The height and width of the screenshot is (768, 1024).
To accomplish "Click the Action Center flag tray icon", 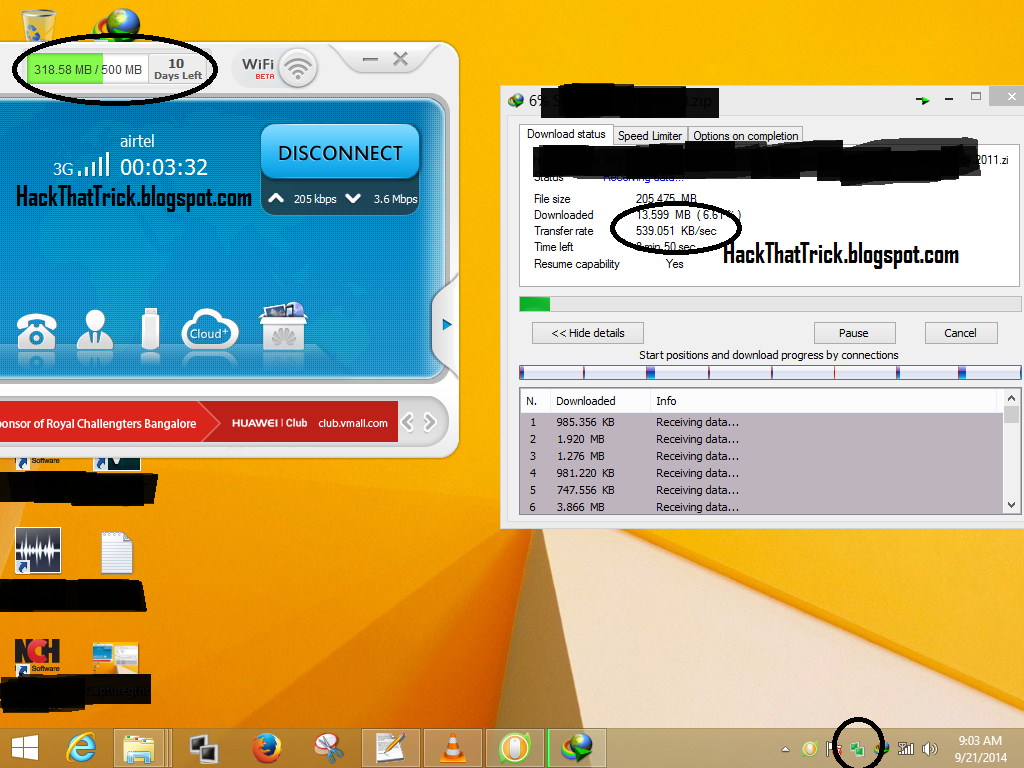I will click(x=833, y=749).
